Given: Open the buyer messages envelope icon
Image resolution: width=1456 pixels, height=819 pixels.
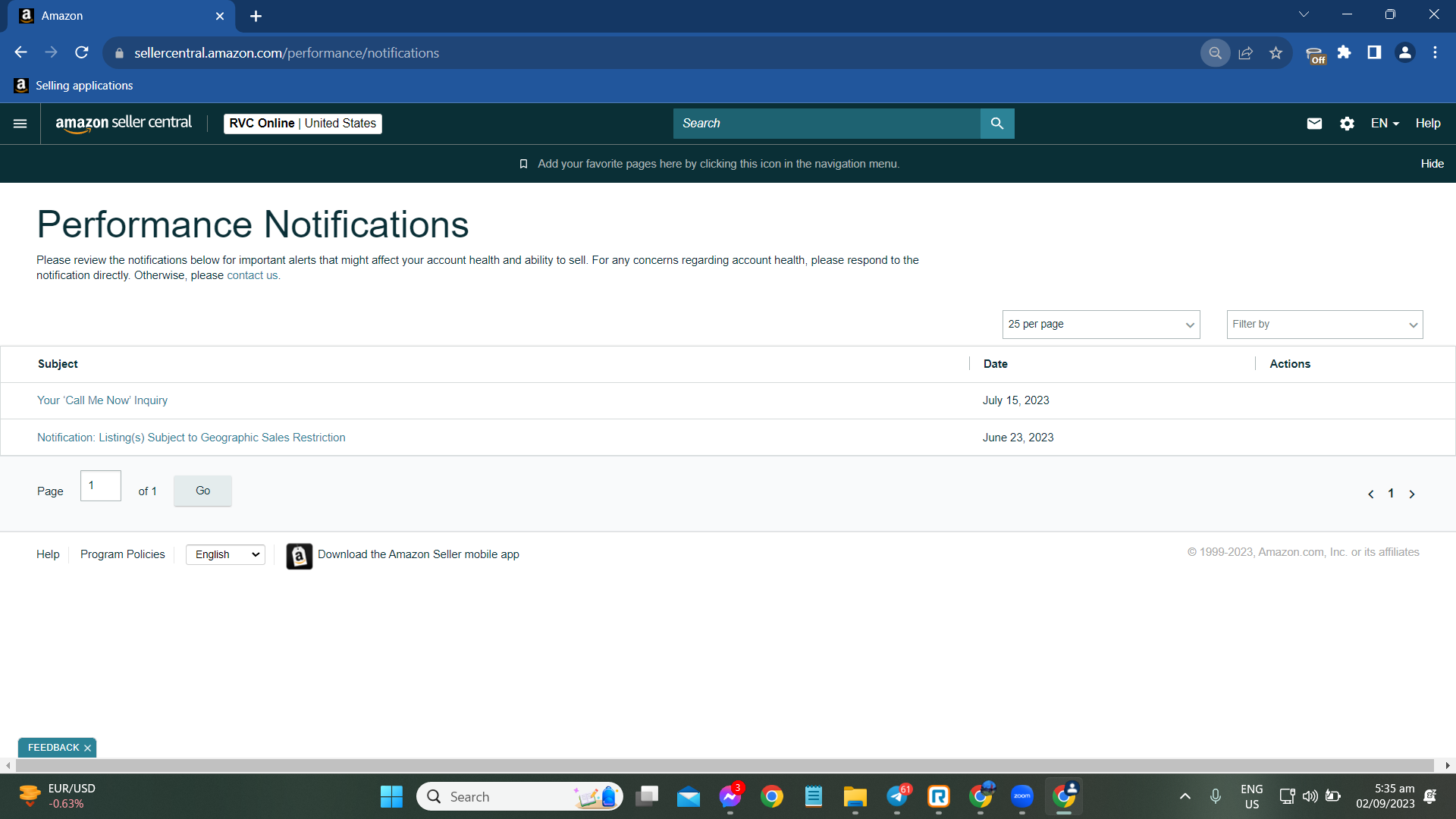Looking at the screenshot, I should (1314, 124).
